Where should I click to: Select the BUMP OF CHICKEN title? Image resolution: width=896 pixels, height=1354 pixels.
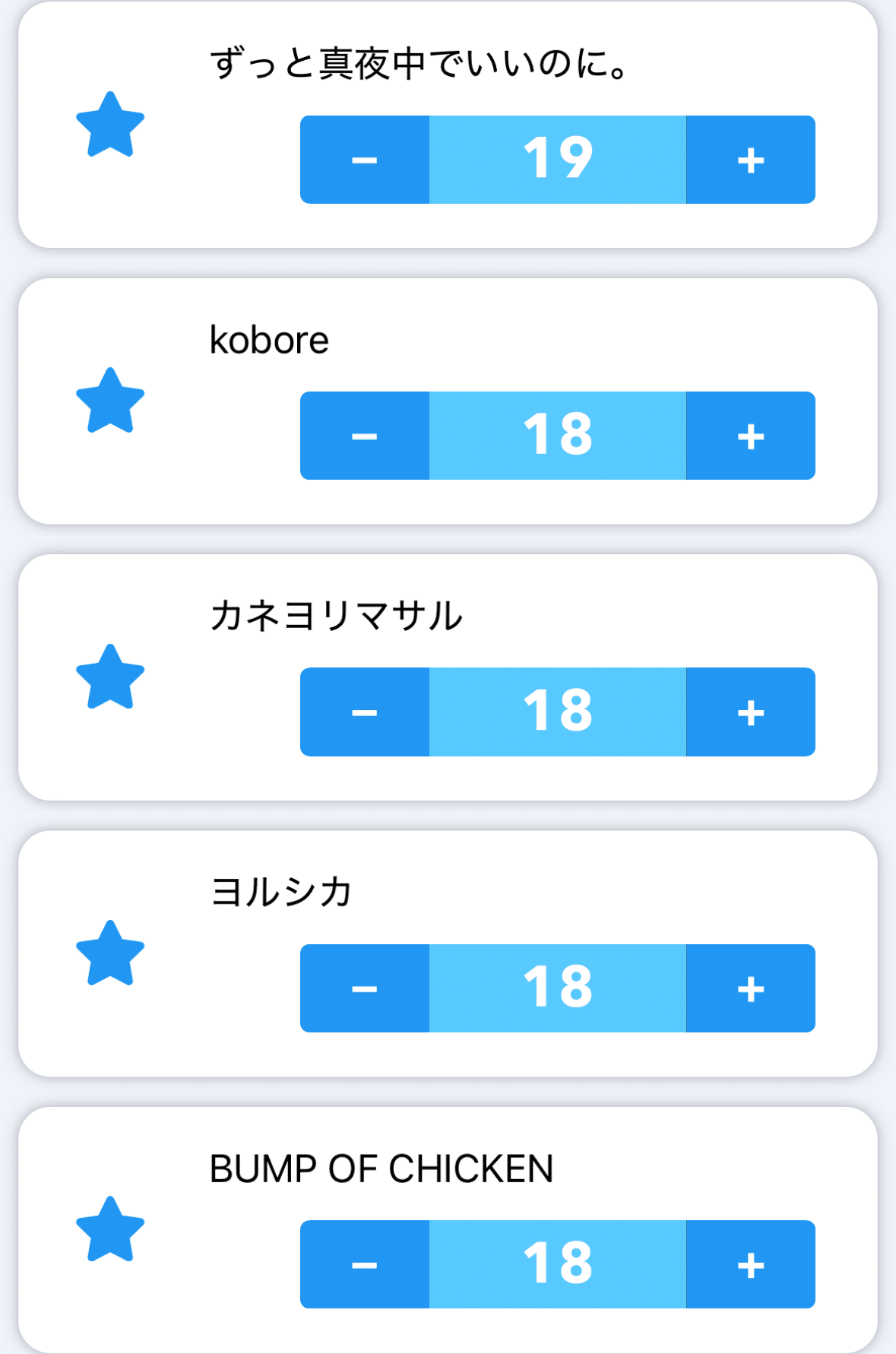click(x=382, y=1168)
